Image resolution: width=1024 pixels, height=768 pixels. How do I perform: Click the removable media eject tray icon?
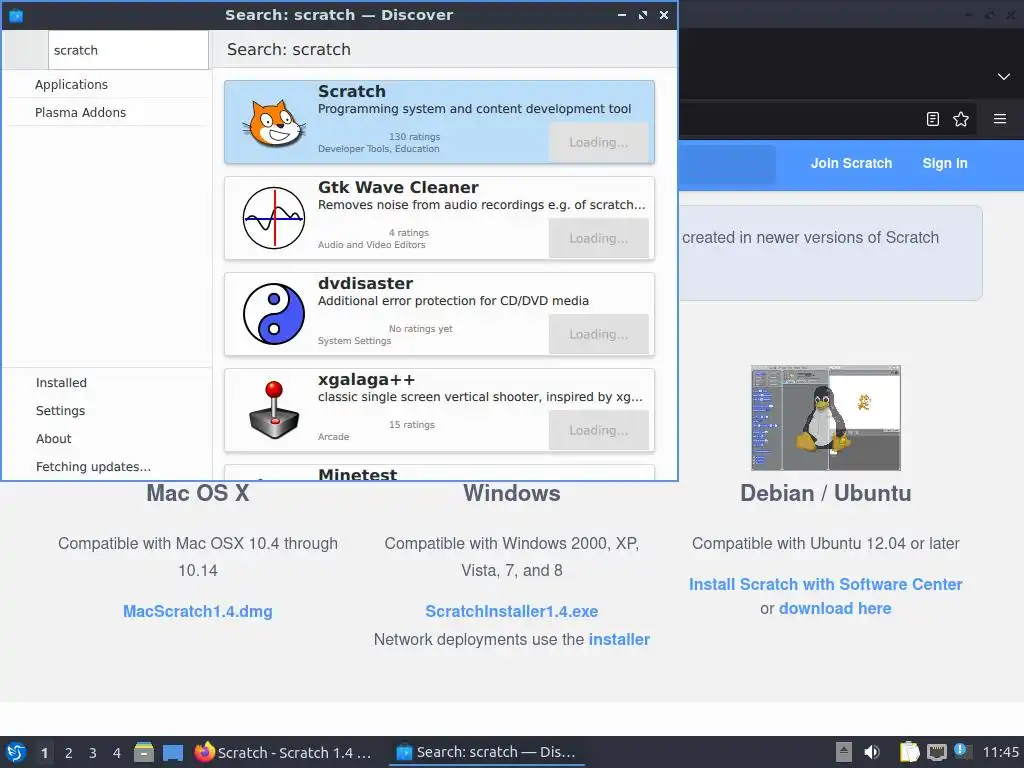[844, 752]
